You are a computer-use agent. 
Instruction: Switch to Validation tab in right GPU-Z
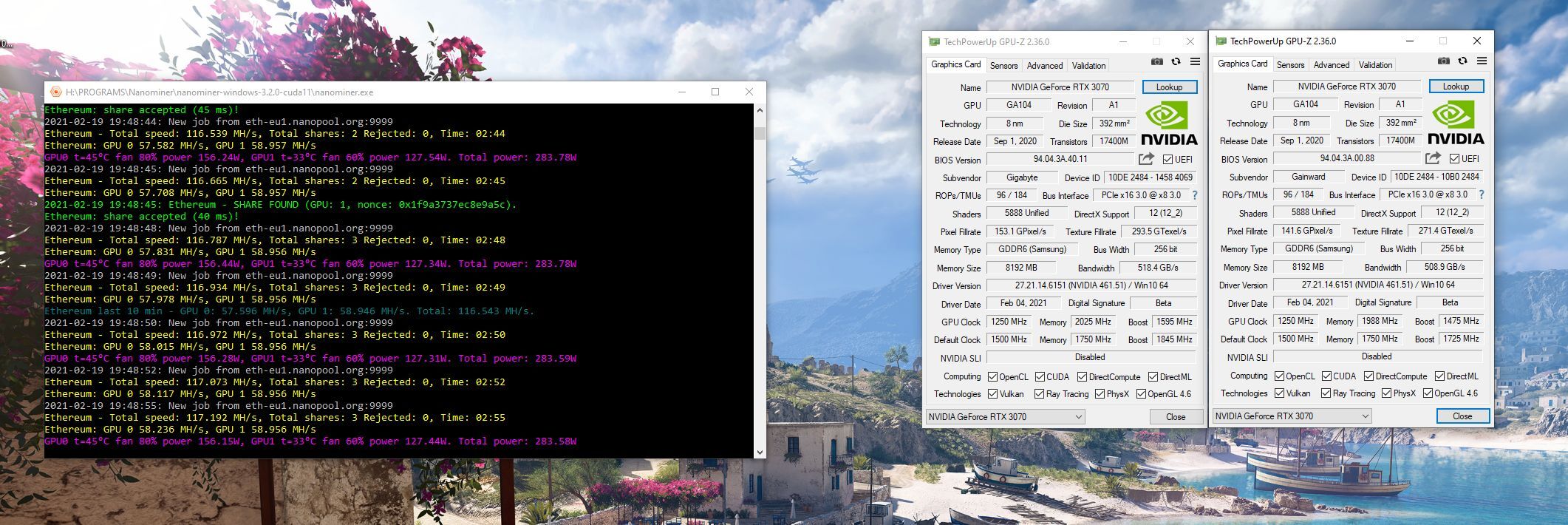point(1376,65)
